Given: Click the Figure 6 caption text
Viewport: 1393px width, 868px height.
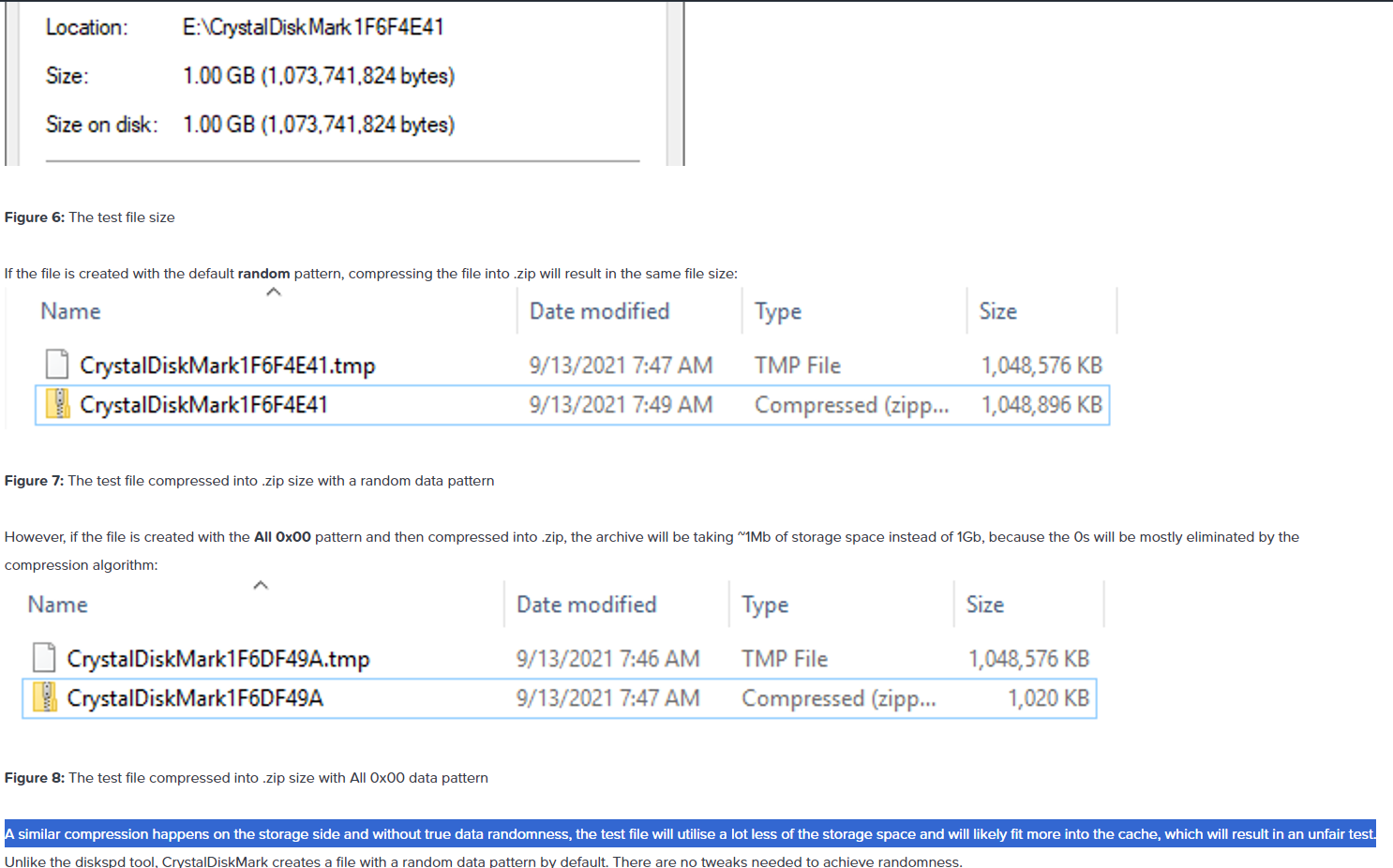Looking at the screenshot, I should pos(90,217).
